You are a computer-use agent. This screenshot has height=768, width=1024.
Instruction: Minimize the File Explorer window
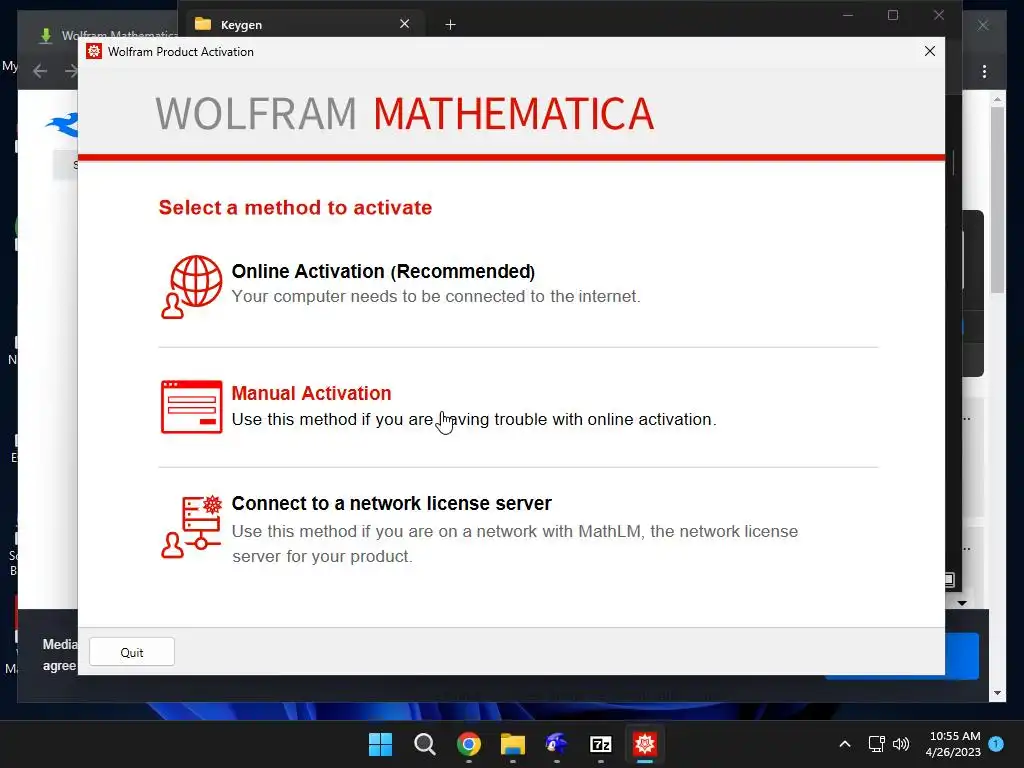click(848, 15)
